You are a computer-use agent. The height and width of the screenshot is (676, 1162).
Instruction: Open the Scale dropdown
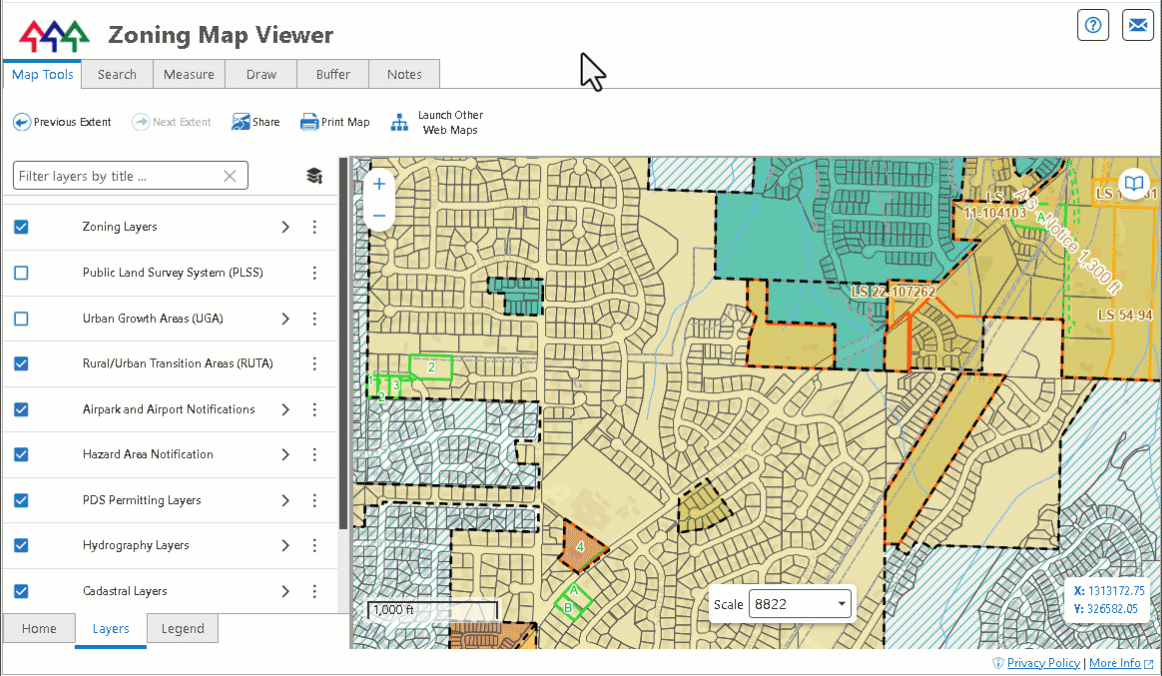coord(800,604)
